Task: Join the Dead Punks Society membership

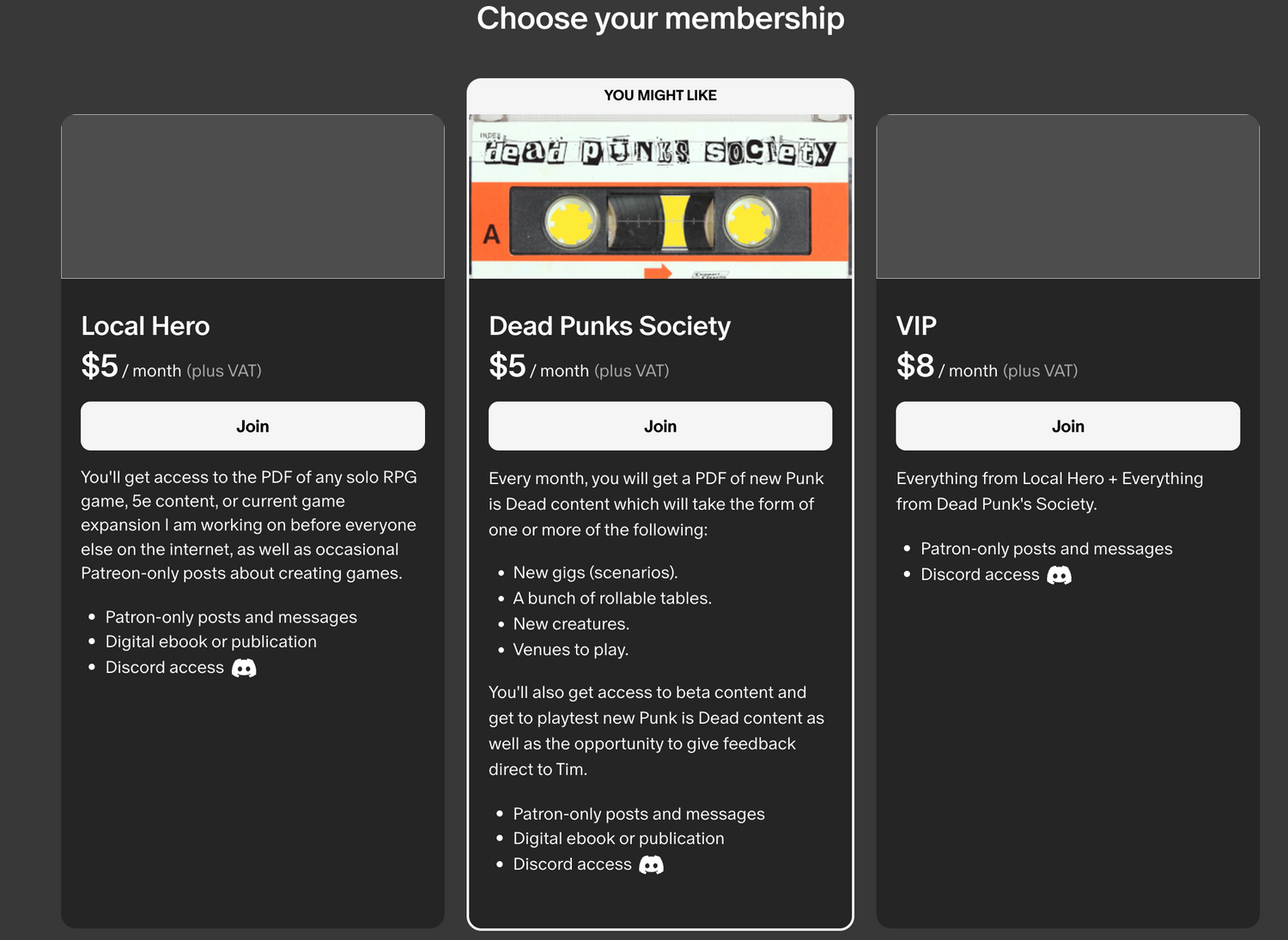Action: pyautogui.click(x=660, y=426)
